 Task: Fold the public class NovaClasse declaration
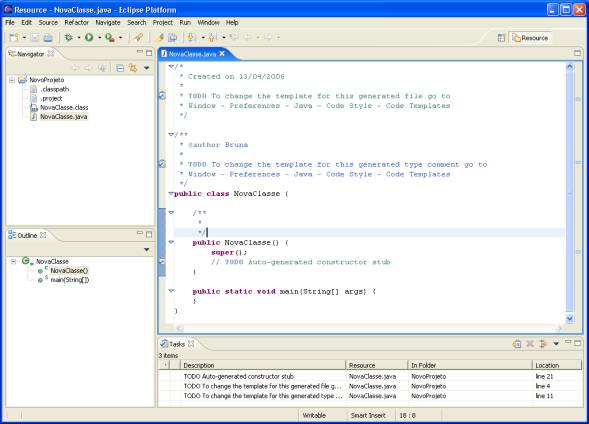pos(171,193)
